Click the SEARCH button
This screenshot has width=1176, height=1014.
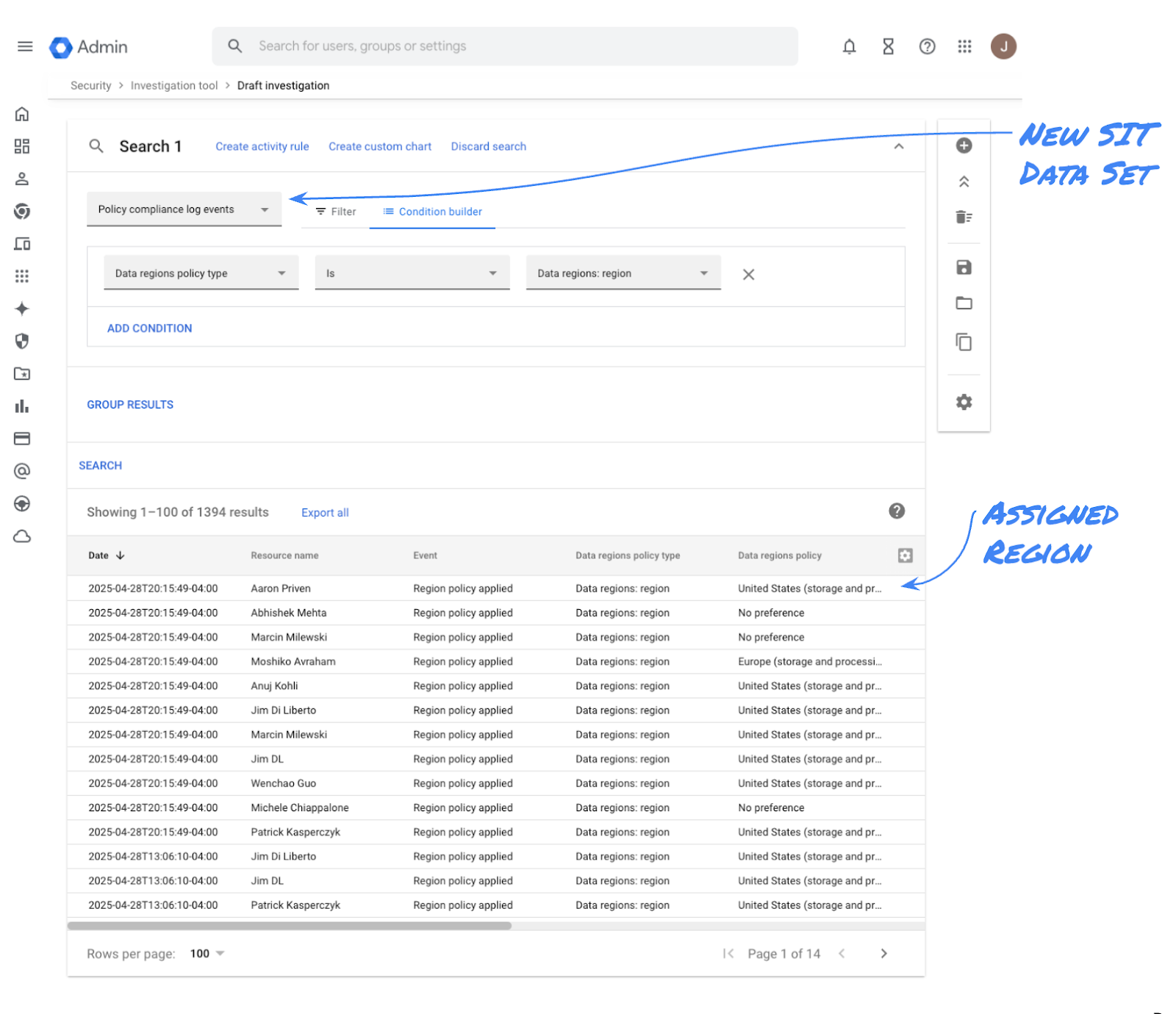(x=101, y=466)
